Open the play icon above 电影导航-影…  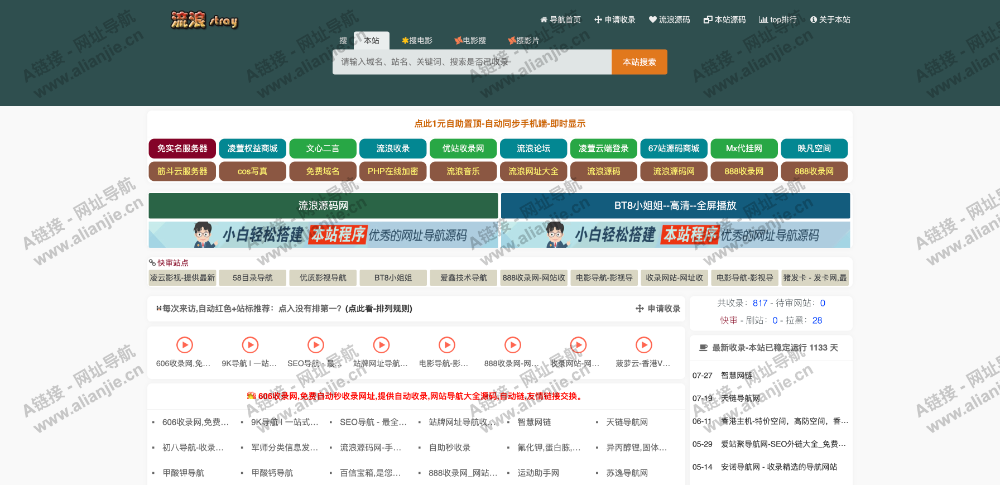click(447, 345)
